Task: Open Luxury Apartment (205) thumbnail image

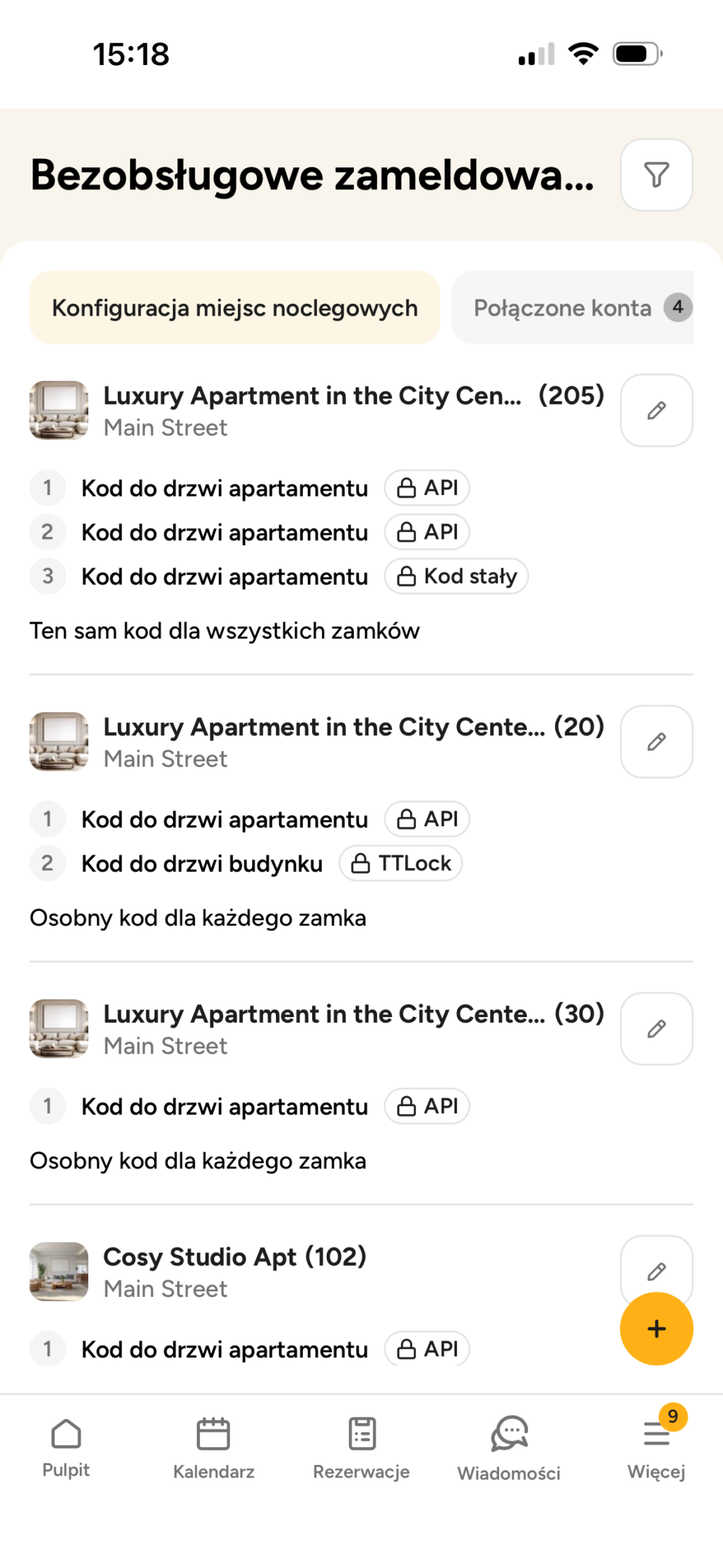Action: tap(59, 410)
